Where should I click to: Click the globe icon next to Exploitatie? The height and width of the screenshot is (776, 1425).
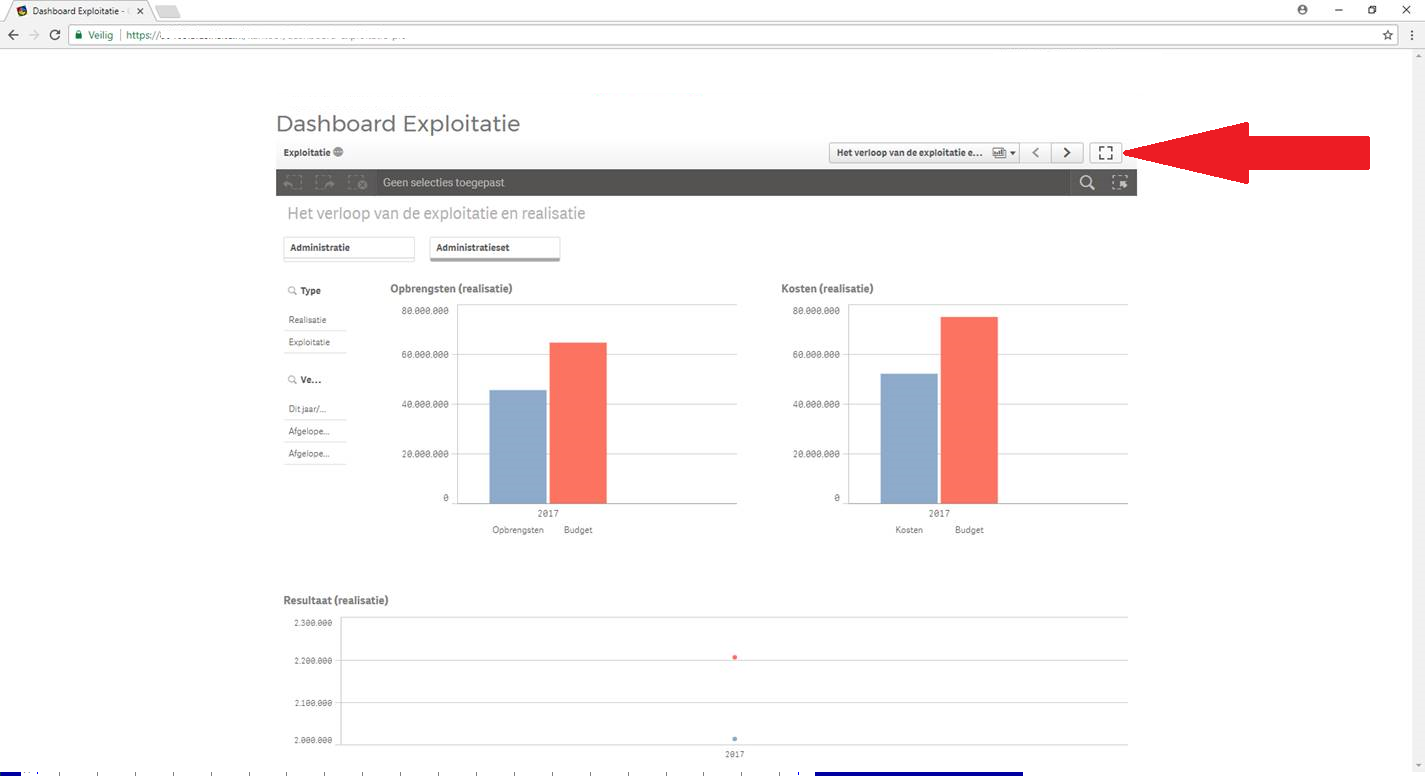(x=339, y=152)
